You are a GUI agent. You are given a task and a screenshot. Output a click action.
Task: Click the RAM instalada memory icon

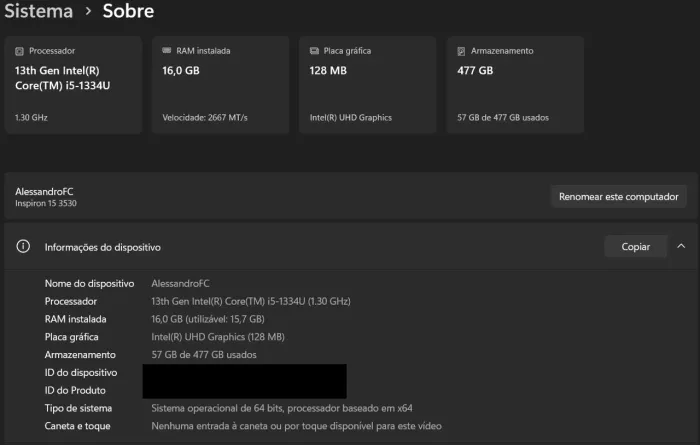[x=167, y=50]
